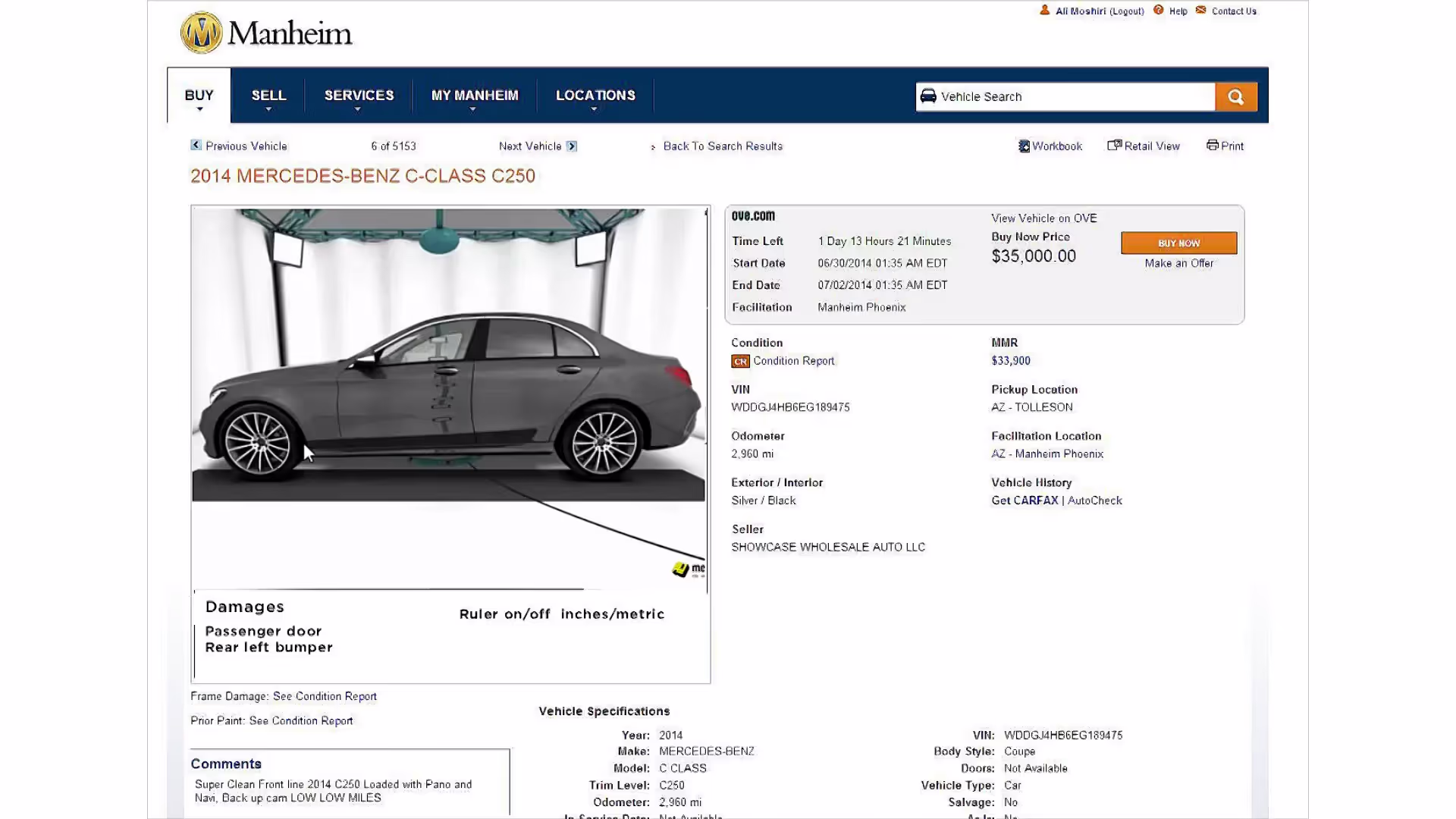Click the Previous Vehicle arrow icon
Screen dimensions: 1456x819
(196, 146)
